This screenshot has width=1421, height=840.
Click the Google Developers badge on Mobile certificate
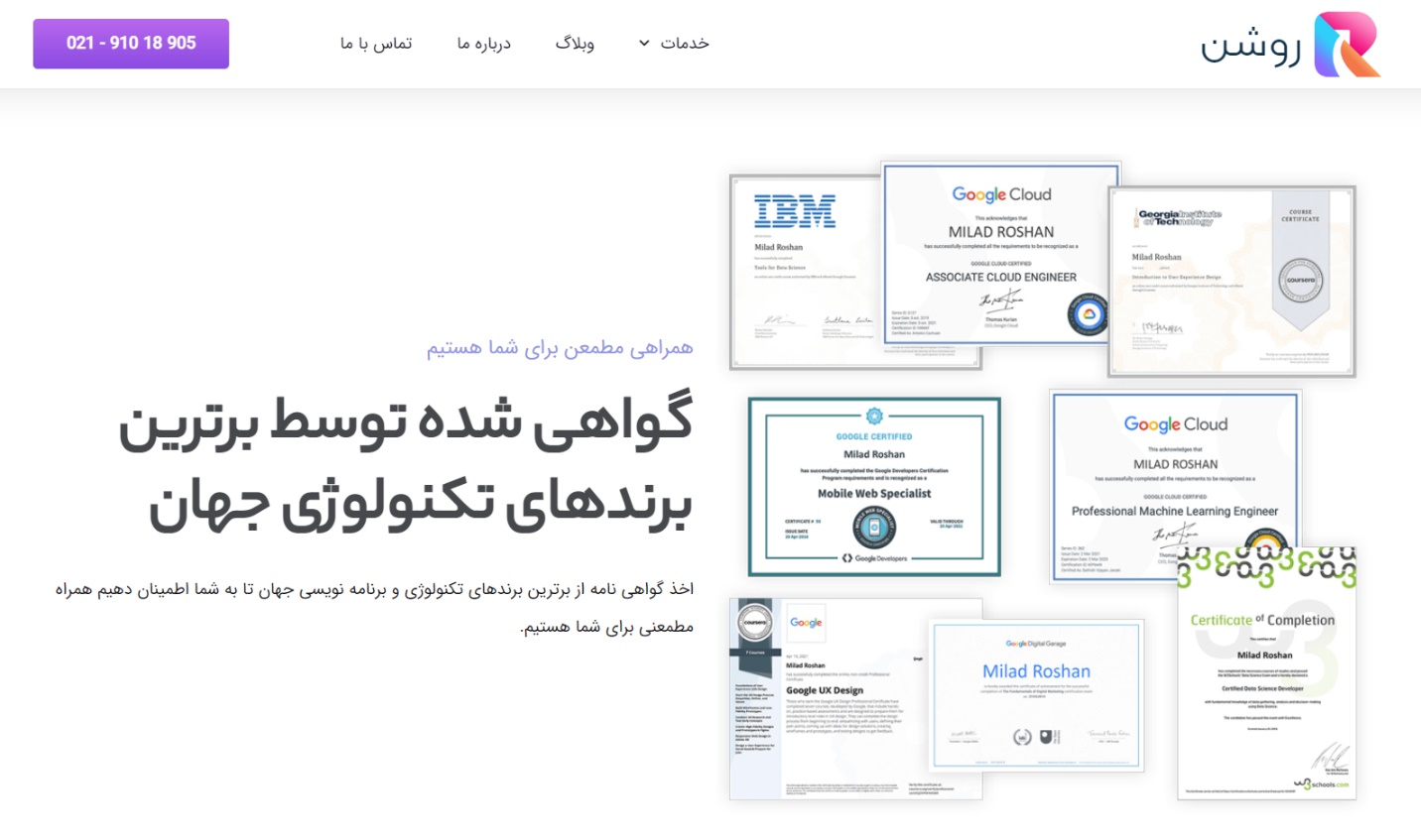click(x=874, y=529)
